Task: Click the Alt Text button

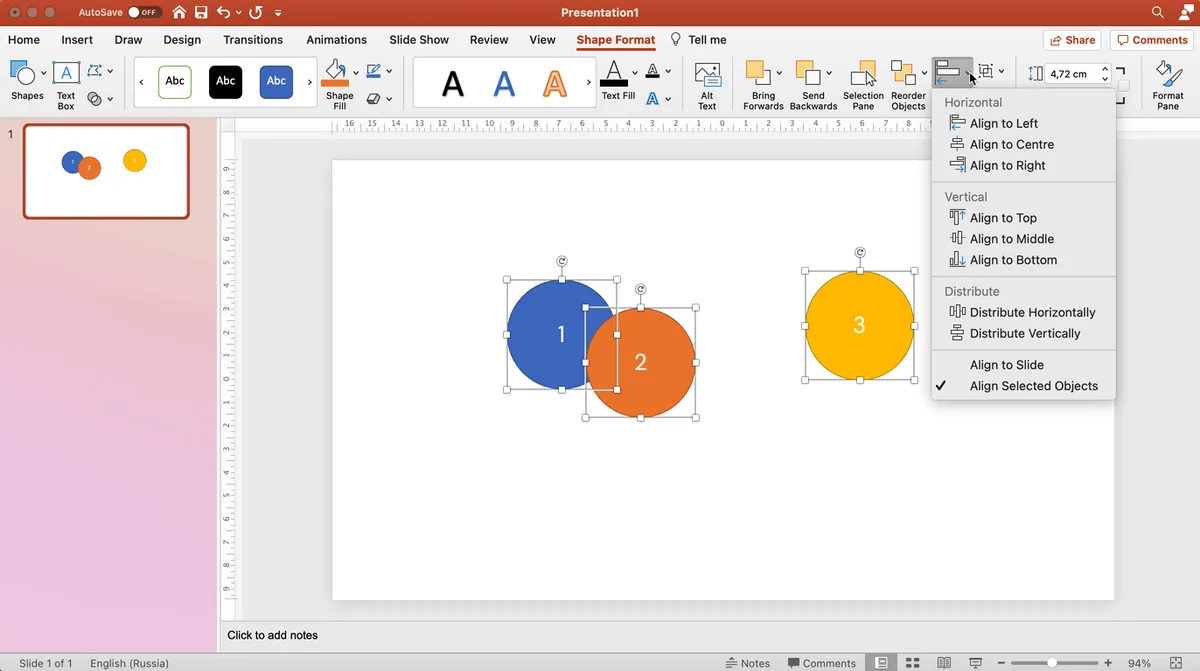Action: coord(707,84)
